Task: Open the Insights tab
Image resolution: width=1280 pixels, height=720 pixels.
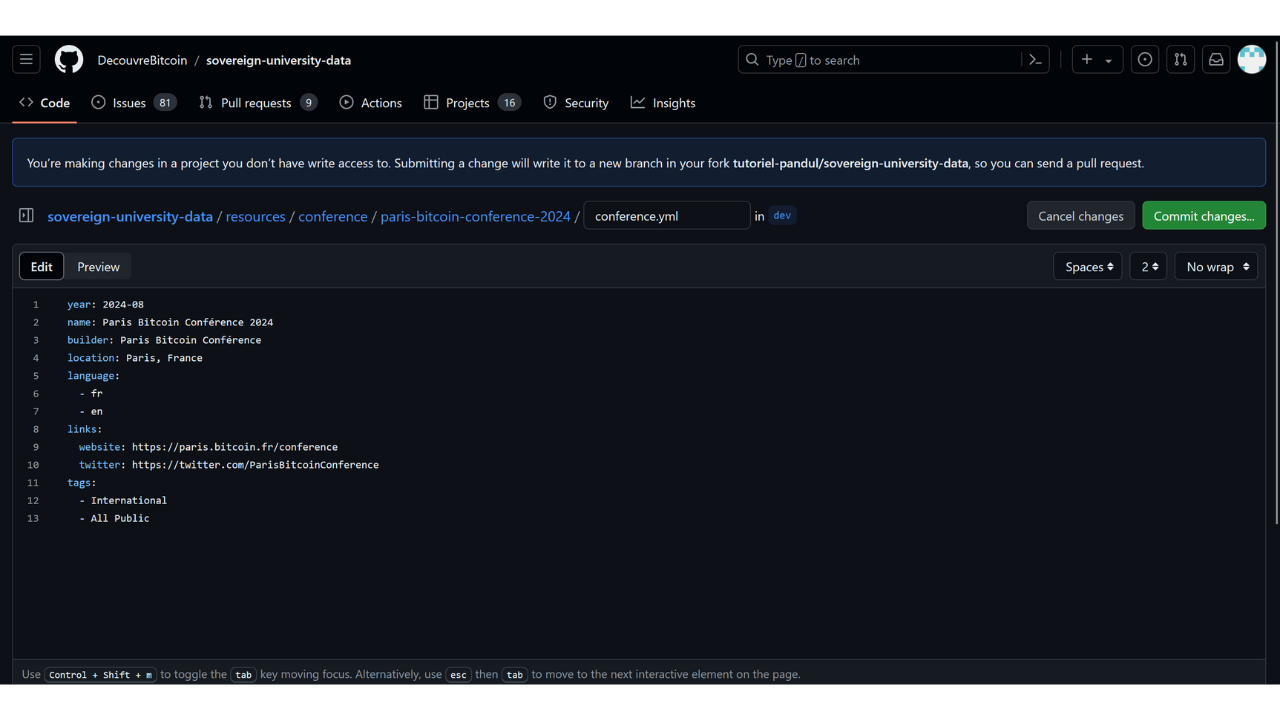Action: 663,103
